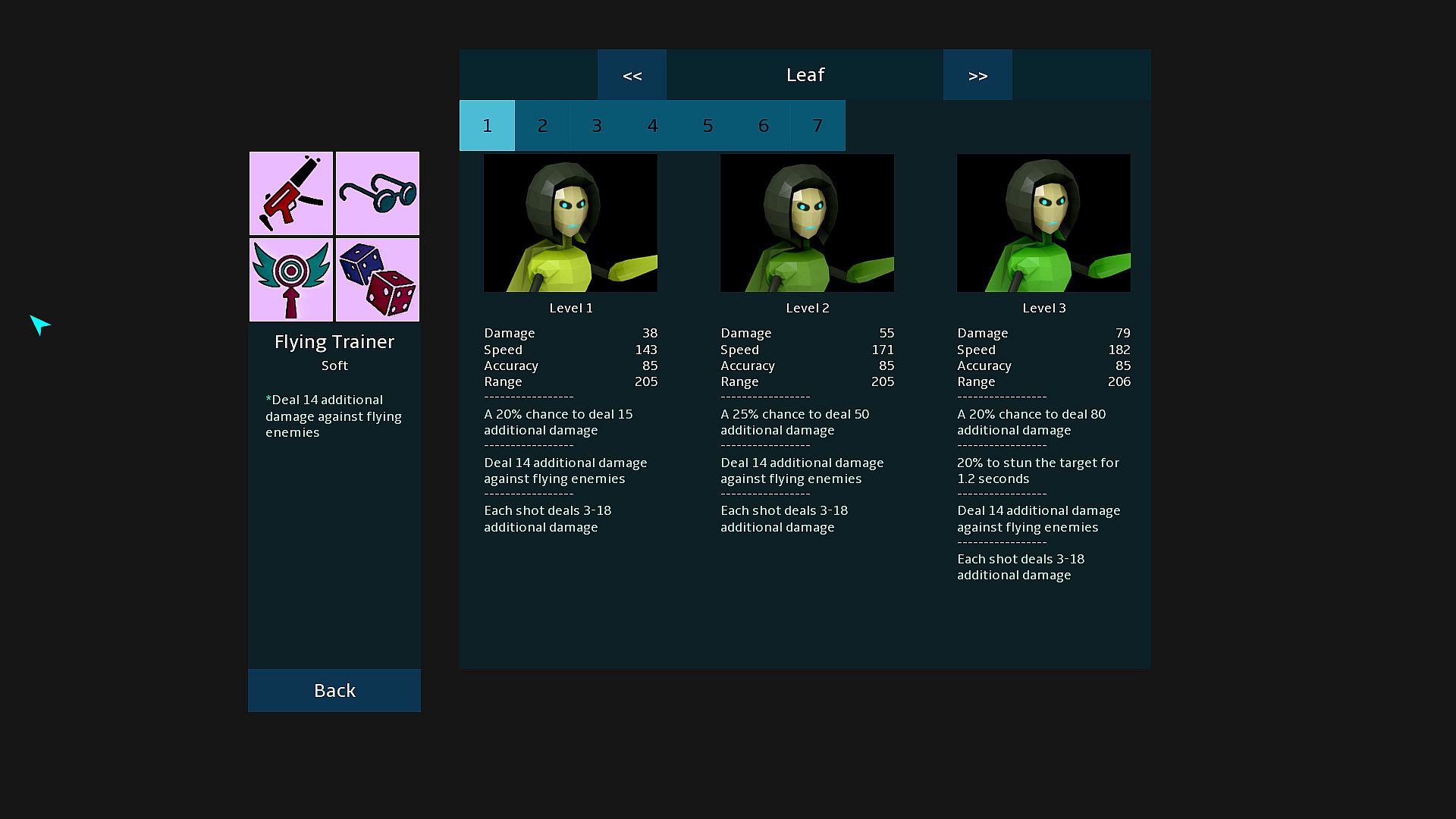Switch to tab 7
1456x819 pixels.
tap(817, 126)
